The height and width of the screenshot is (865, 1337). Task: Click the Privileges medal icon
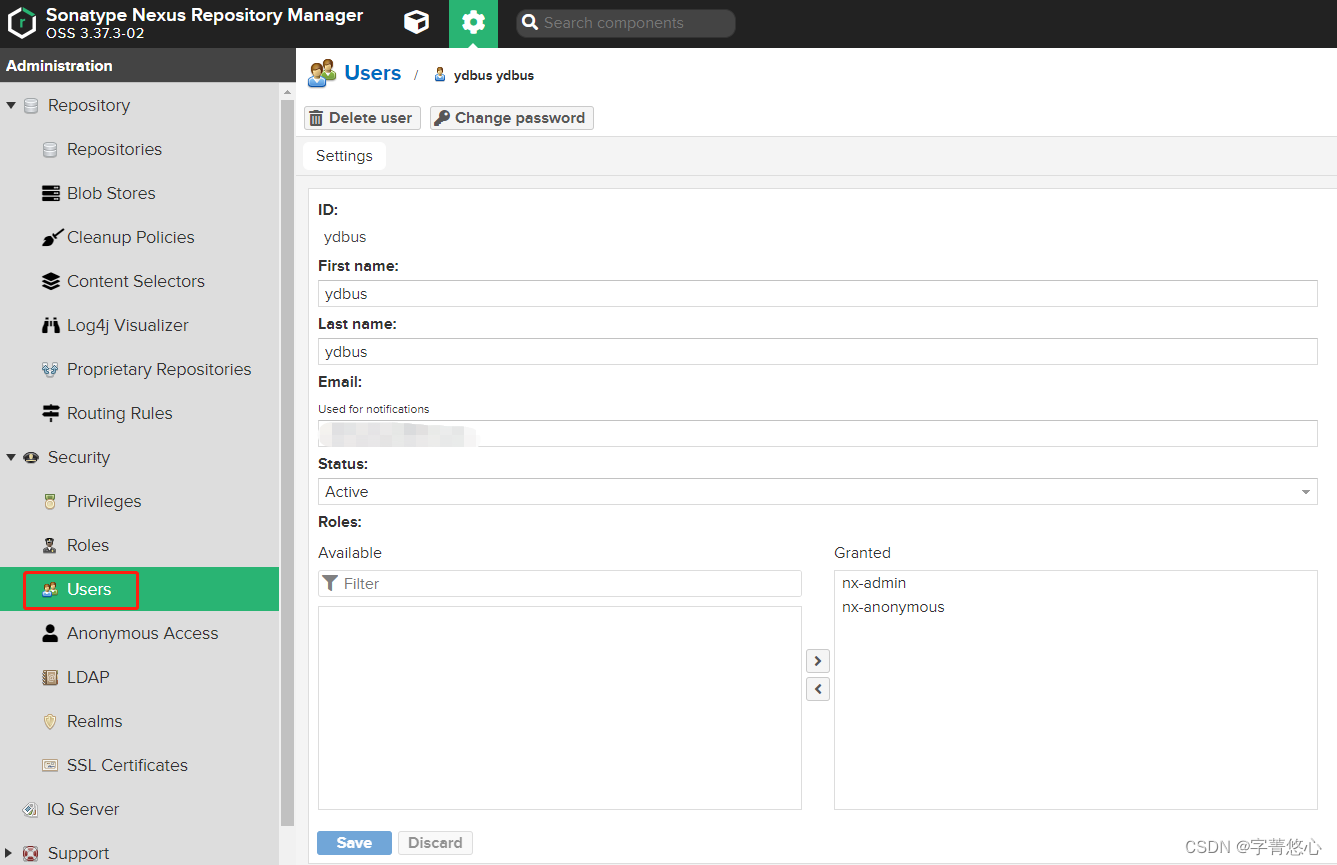click(50, 502)
